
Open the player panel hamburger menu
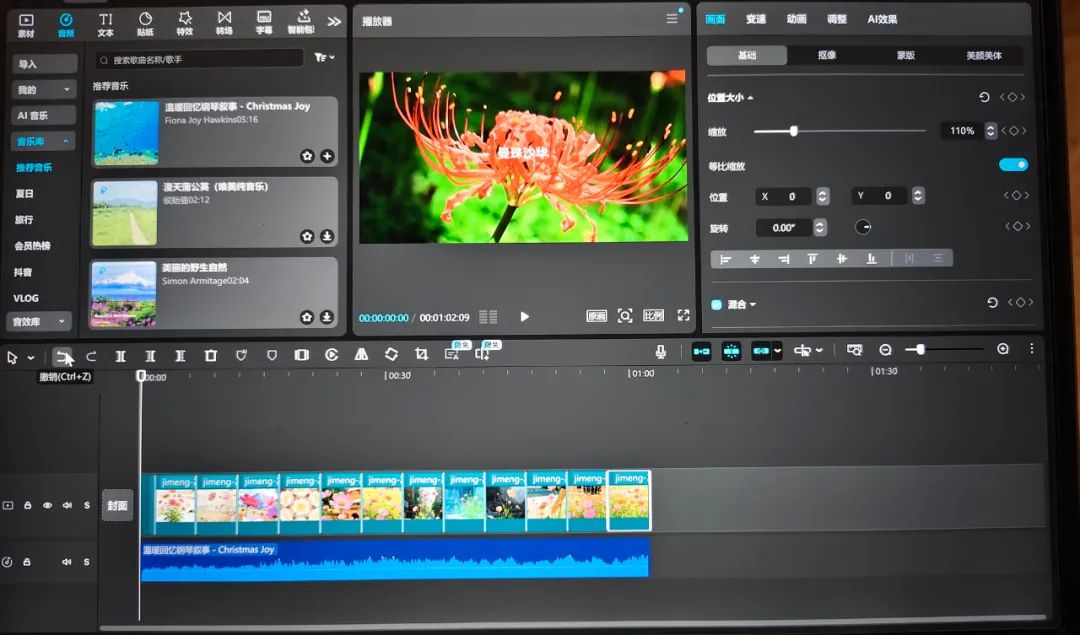coord(672,19)
